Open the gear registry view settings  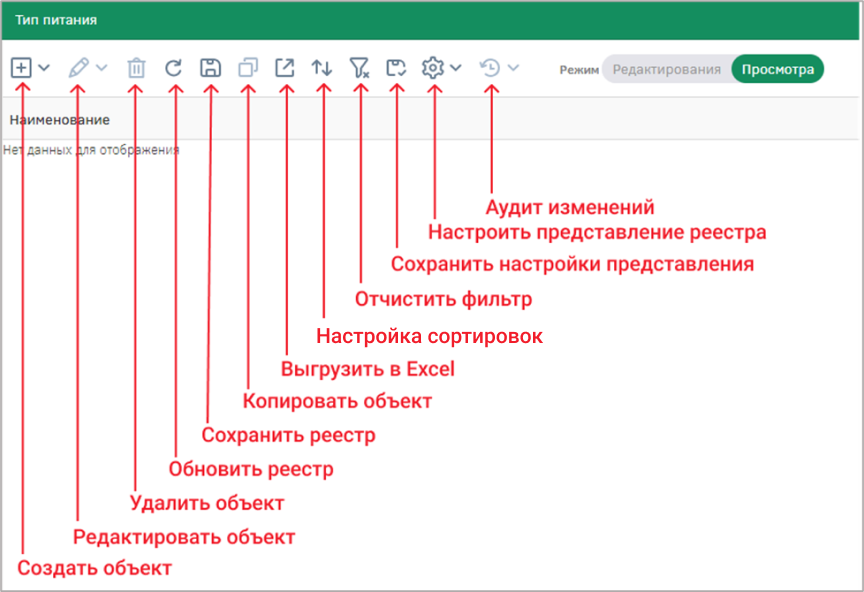coord(433,68)
